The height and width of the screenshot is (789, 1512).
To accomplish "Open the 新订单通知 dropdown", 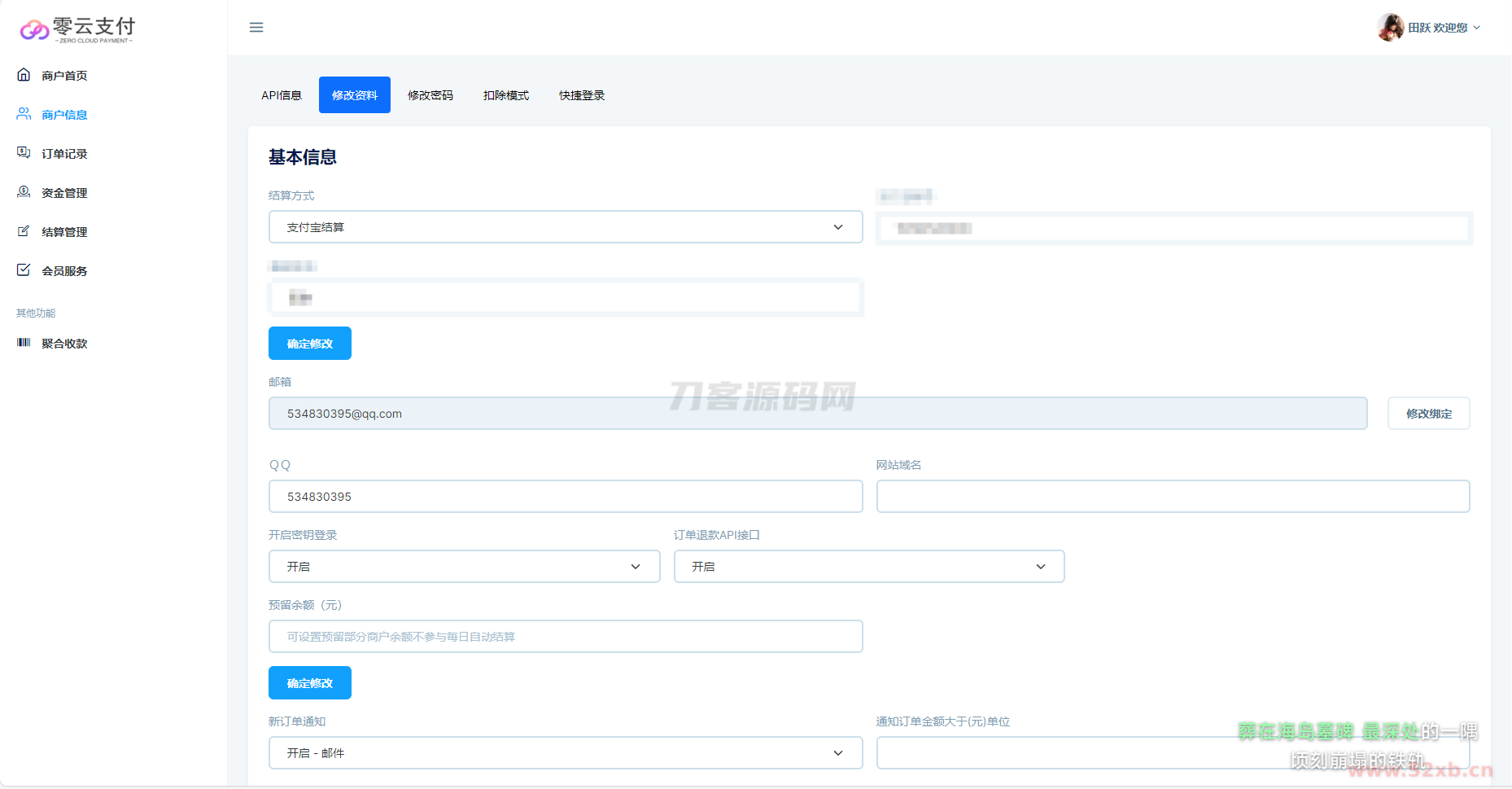I will pos(566,753).
